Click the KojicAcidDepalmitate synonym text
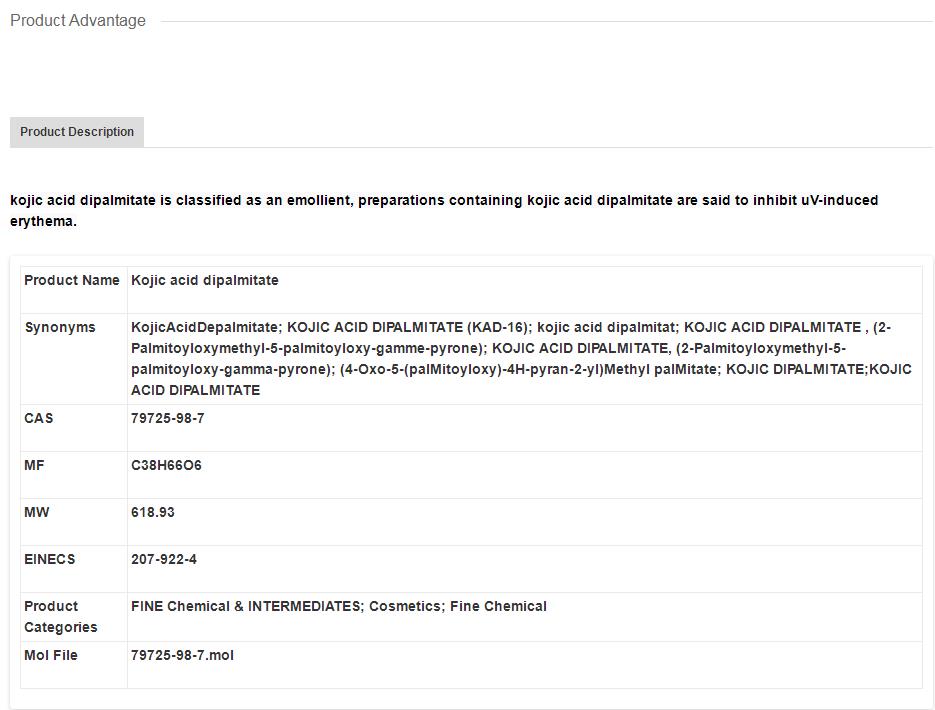This screenshot has width=935, height=710. pyautogui.click(x=205, y=328)
